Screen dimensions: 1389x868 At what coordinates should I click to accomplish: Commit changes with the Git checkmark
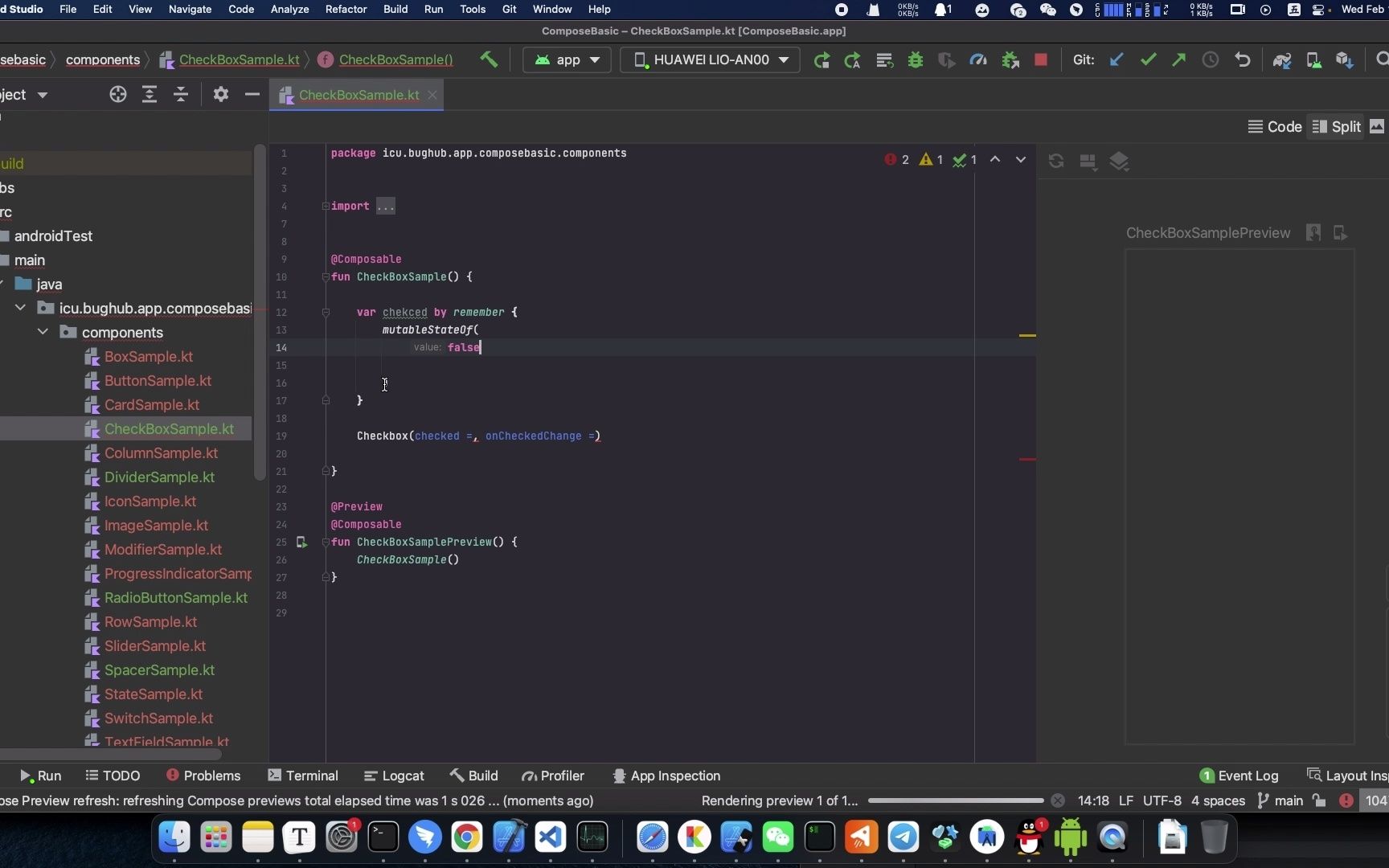coord(1148,59)
